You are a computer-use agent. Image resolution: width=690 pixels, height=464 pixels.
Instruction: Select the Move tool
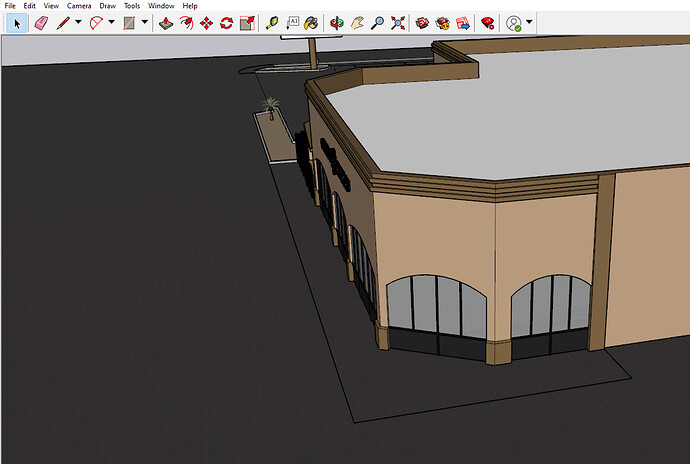[x=206, y=23]
